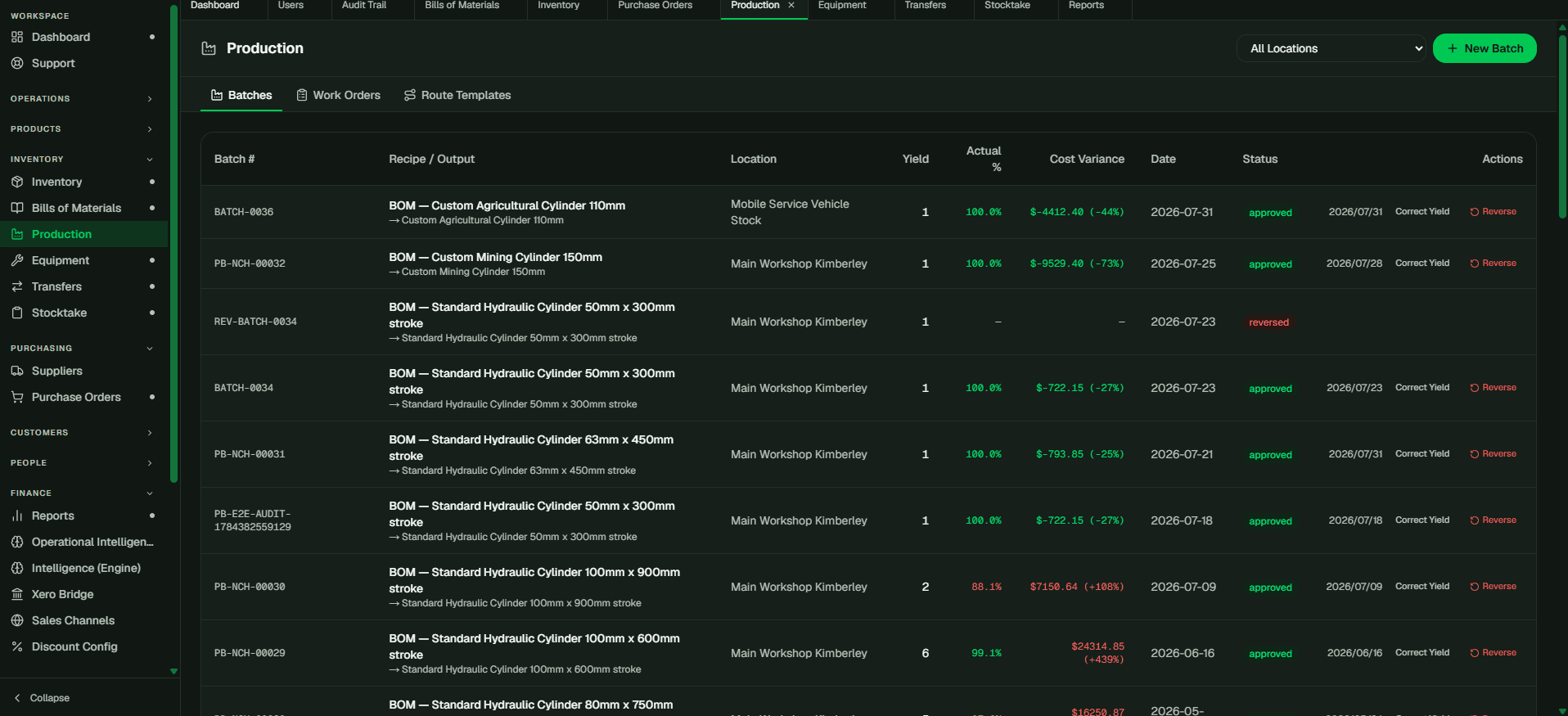Click the Cost Variance column header
The image size is (1568, 716).
pos(1087,159)
